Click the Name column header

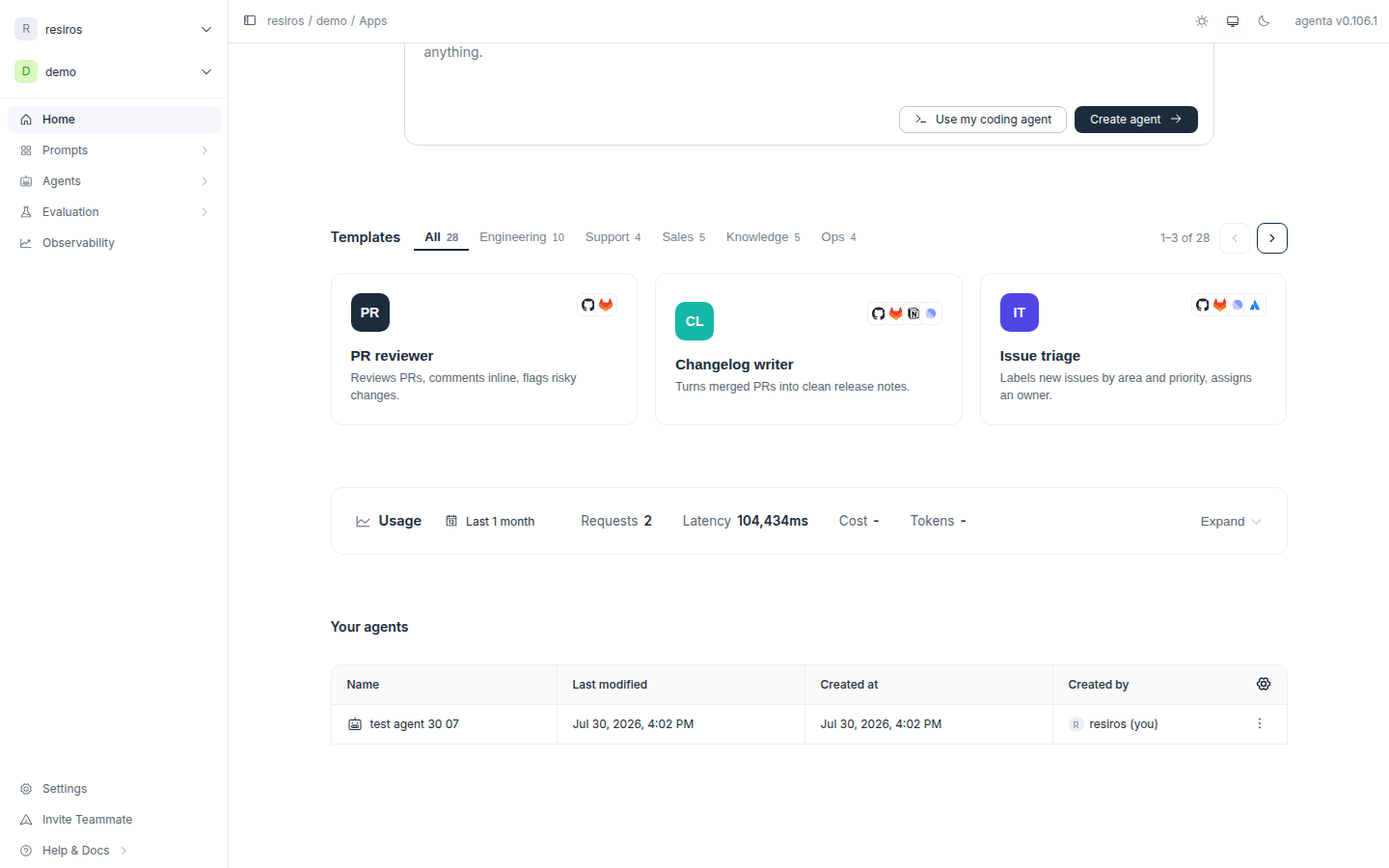pos(444,685)
